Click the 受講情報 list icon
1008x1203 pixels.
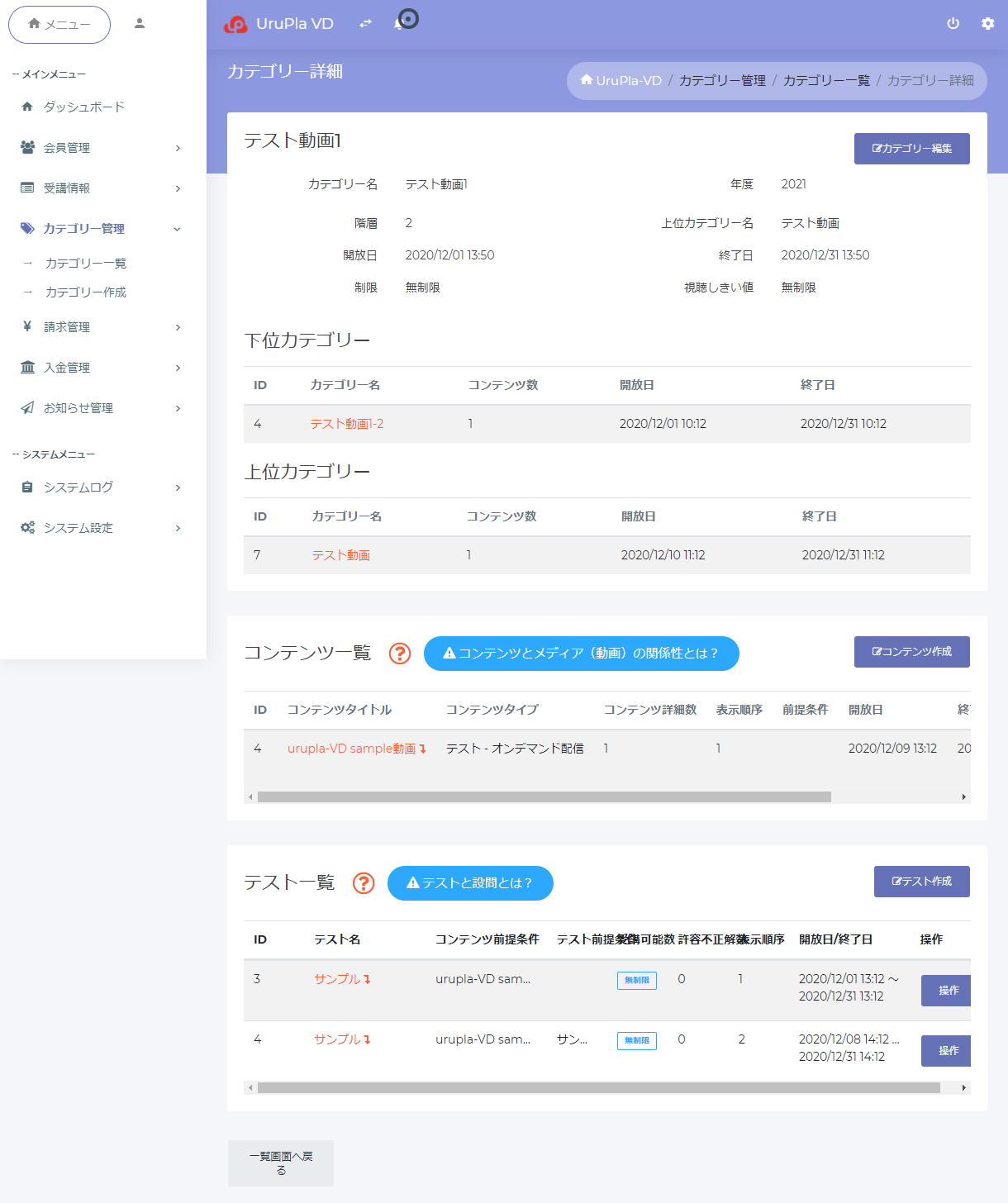[27, 188]
